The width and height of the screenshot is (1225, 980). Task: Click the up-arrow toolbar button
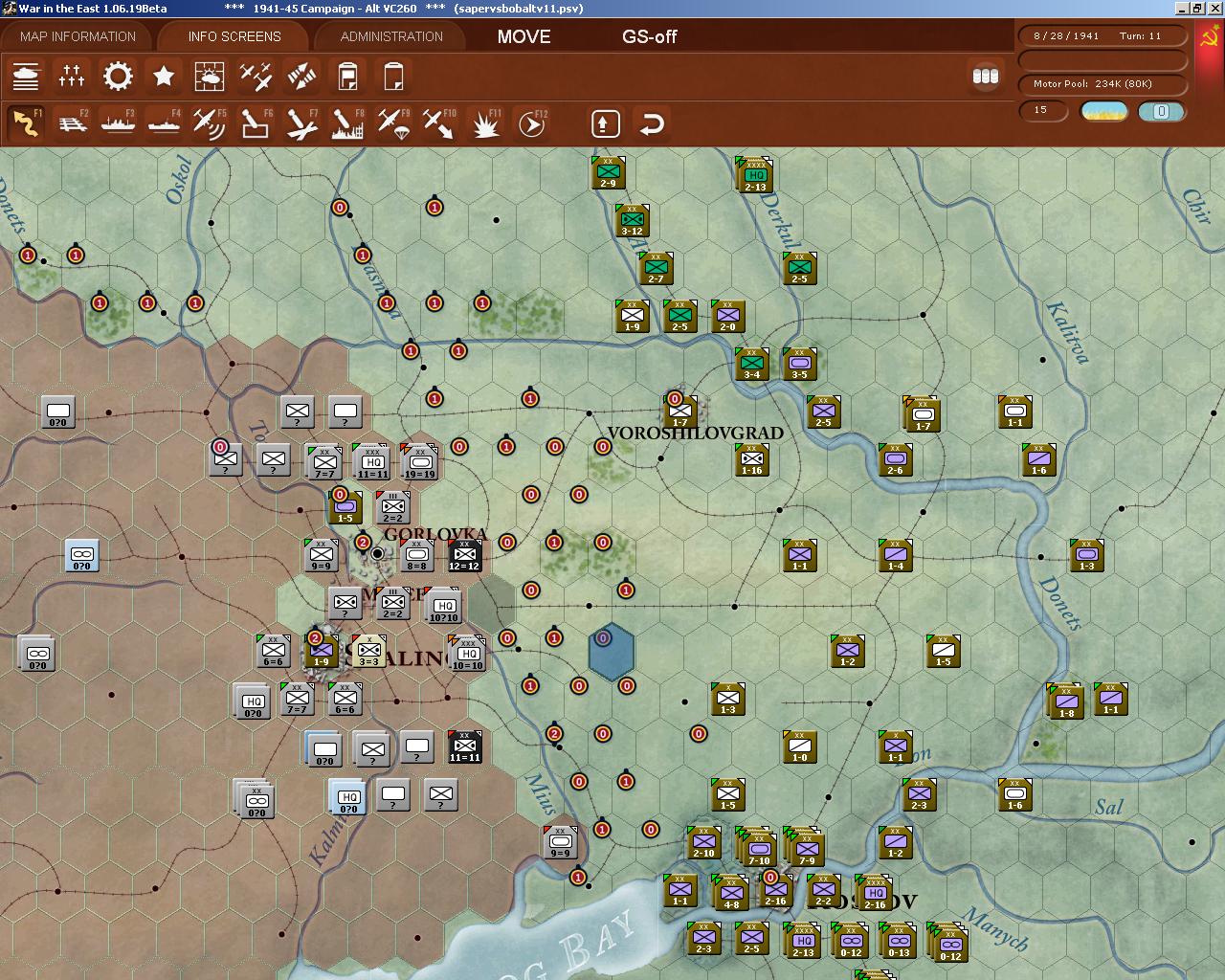click(x=605, y=123)
